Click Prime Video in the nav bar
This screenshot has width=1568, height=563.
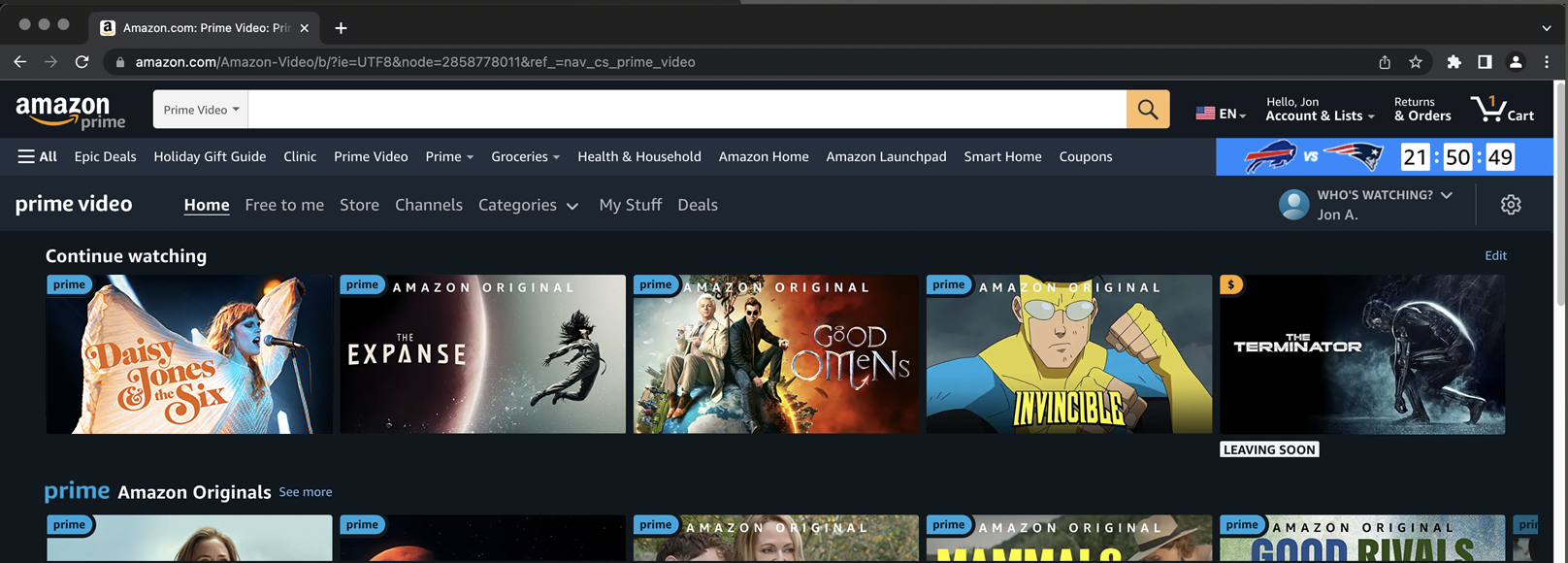pos(371,156)
